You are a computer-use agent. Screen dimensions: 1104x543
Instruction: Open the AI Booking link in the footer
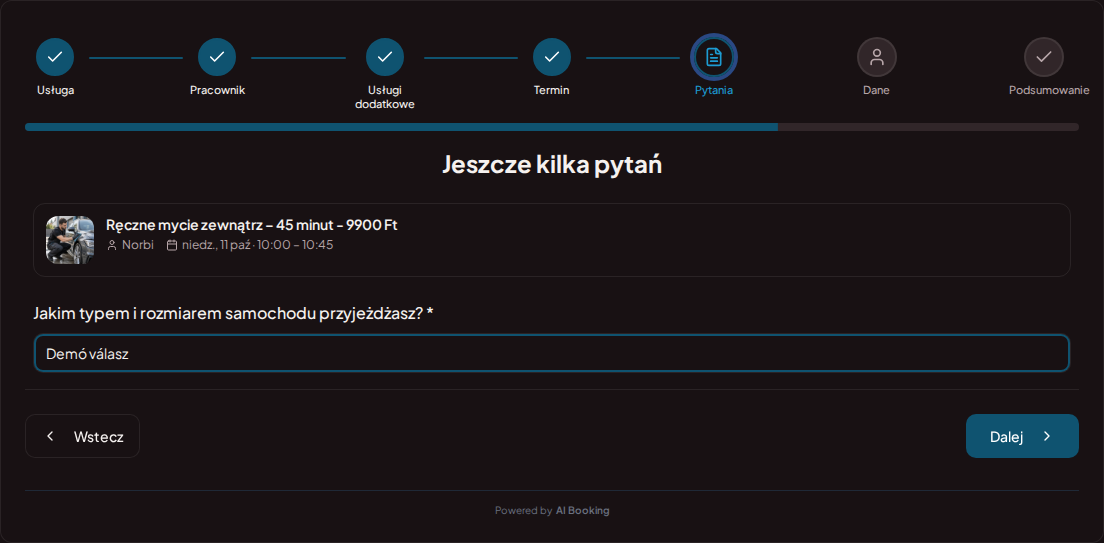(582, 510)
